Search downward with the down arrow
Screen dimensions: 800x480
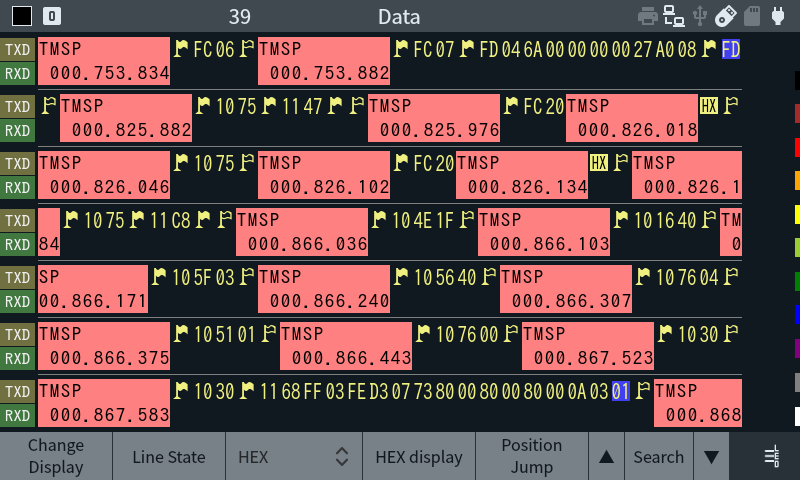[x=711, y=457]
